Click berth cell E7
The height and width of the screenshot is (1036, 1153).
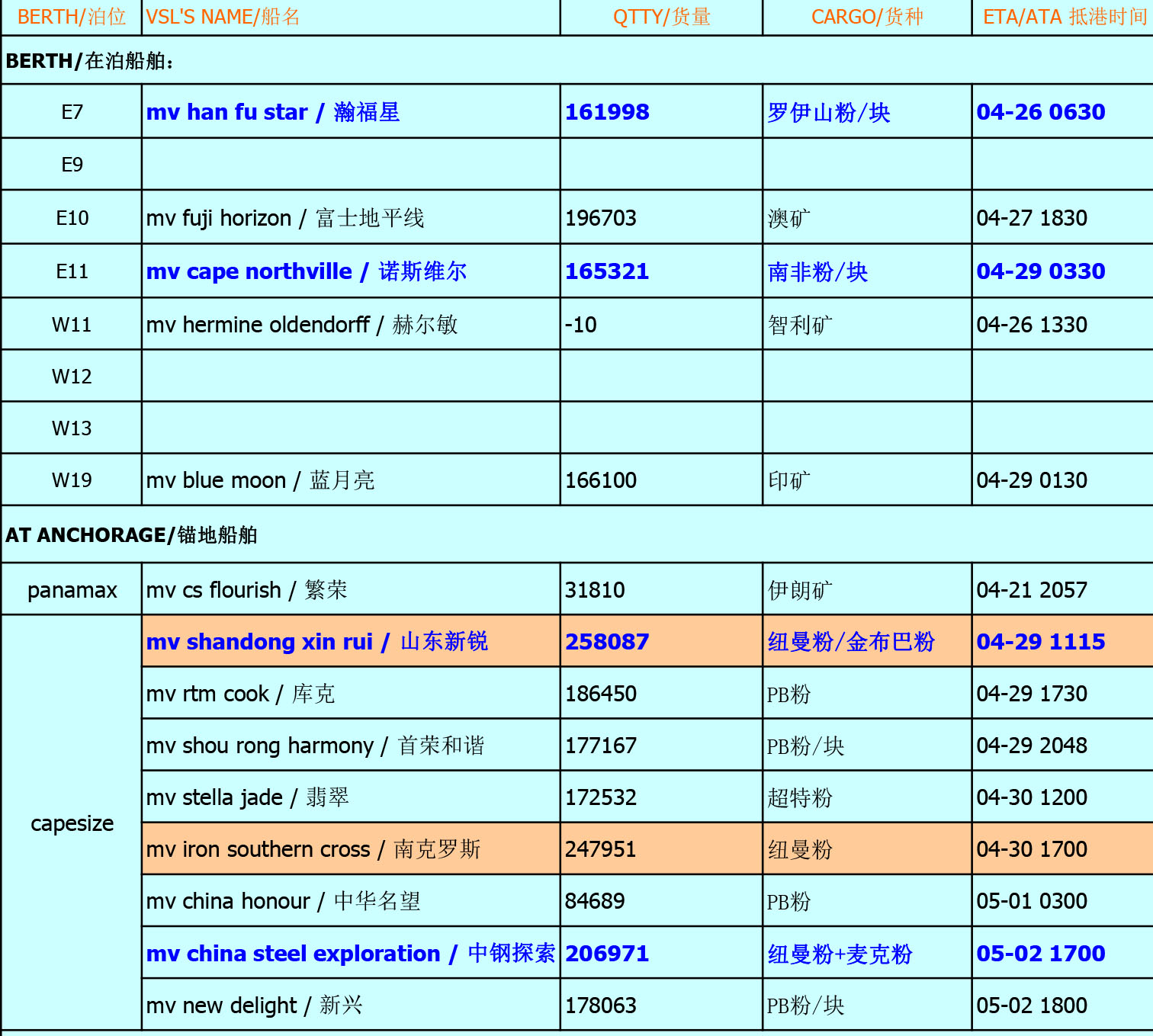(72, 111)
